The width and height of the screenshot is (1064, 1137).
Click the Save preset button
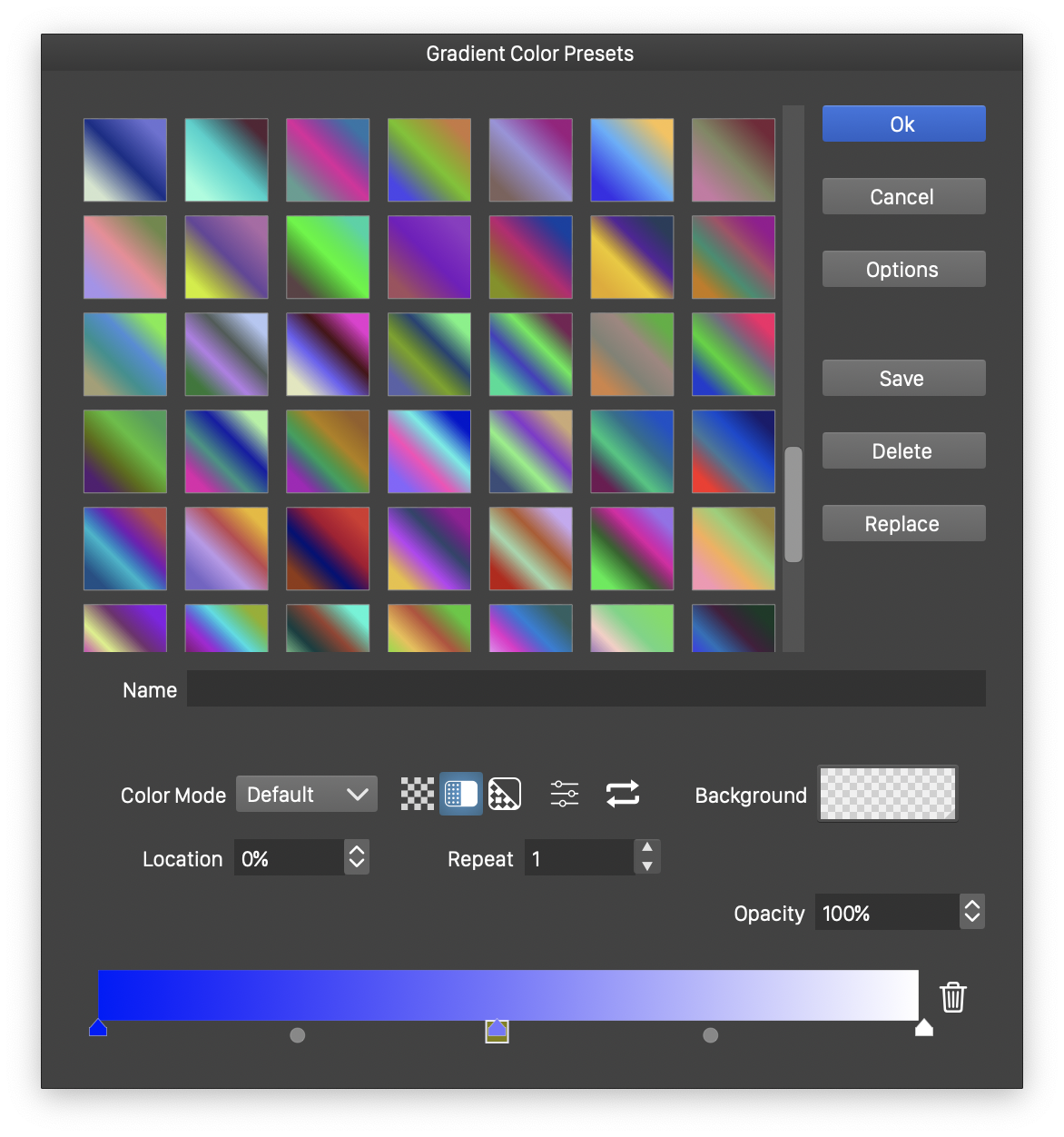(903, 379)
